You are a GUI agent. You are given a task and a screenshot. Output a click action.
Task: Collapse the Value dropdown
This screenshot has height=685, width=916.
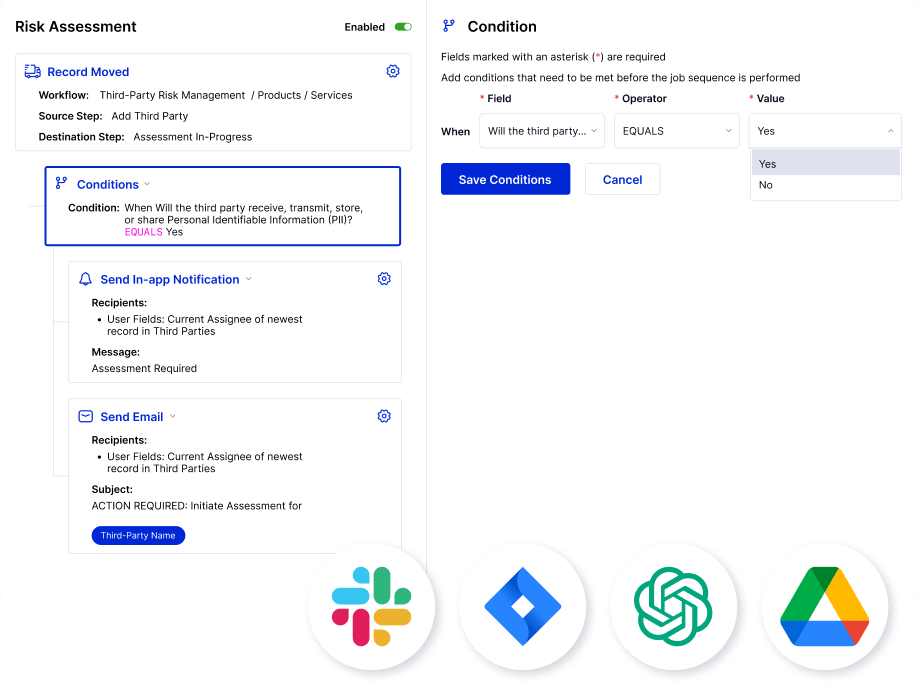[x=825, y=131]
